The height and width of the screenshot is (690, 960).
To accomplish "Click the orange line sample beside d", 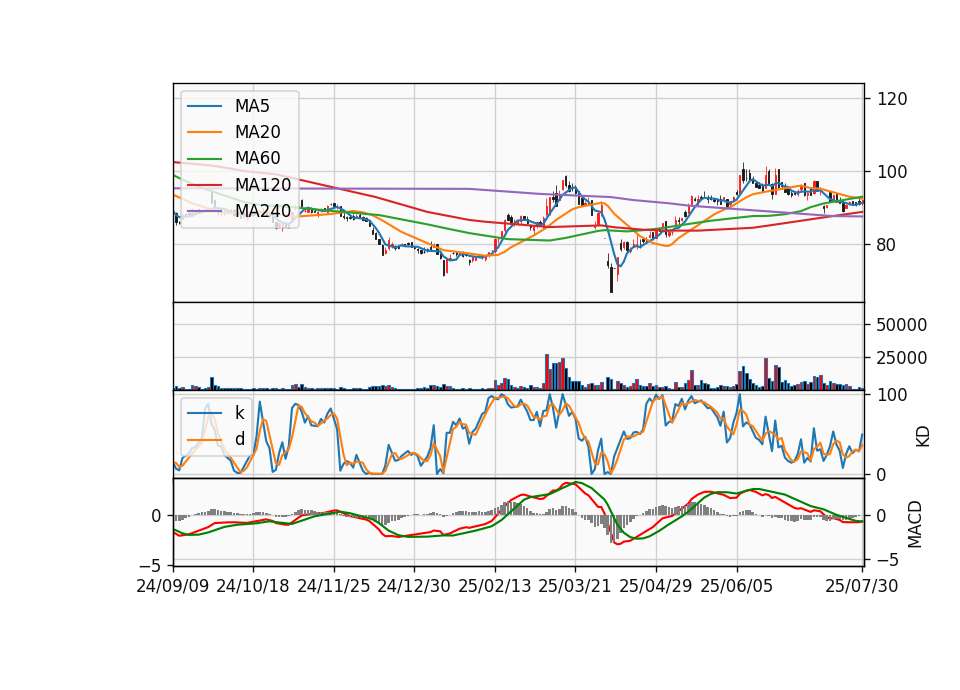I will click(x=204, y=440).
